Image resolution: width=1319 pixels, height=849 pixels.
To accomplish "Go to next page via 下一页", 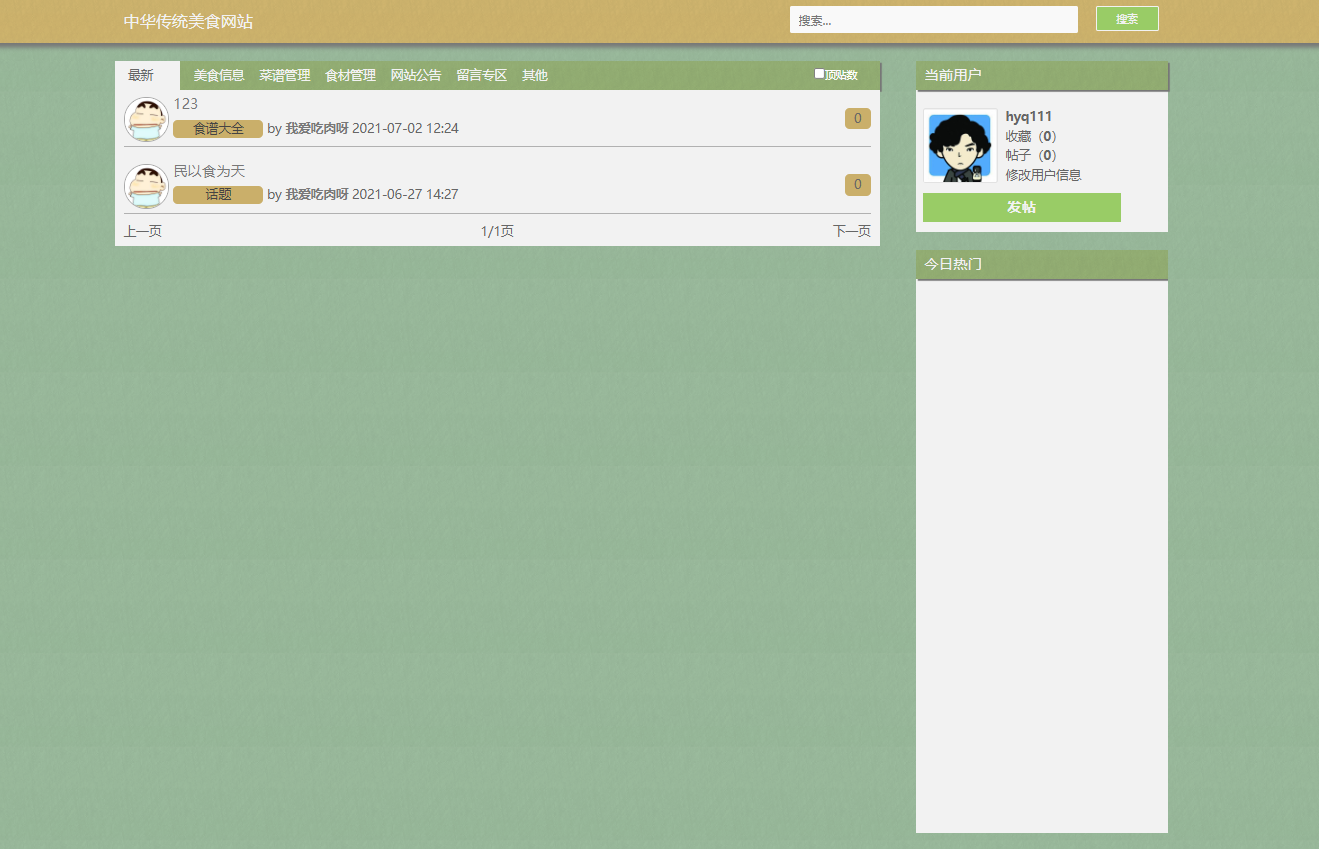I will [852, 232].
